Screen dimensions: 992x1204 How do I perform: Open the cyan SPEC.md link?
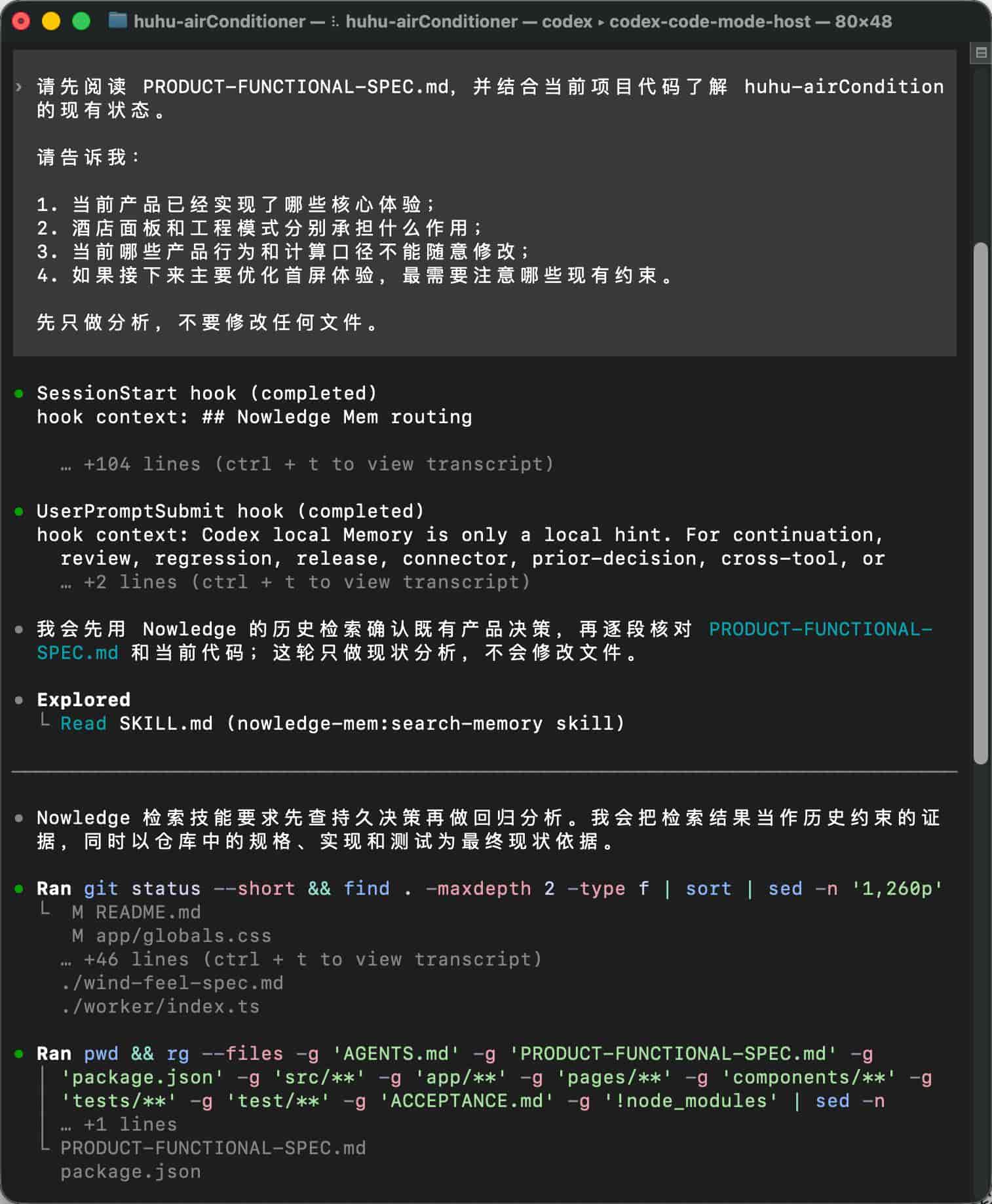77,653
